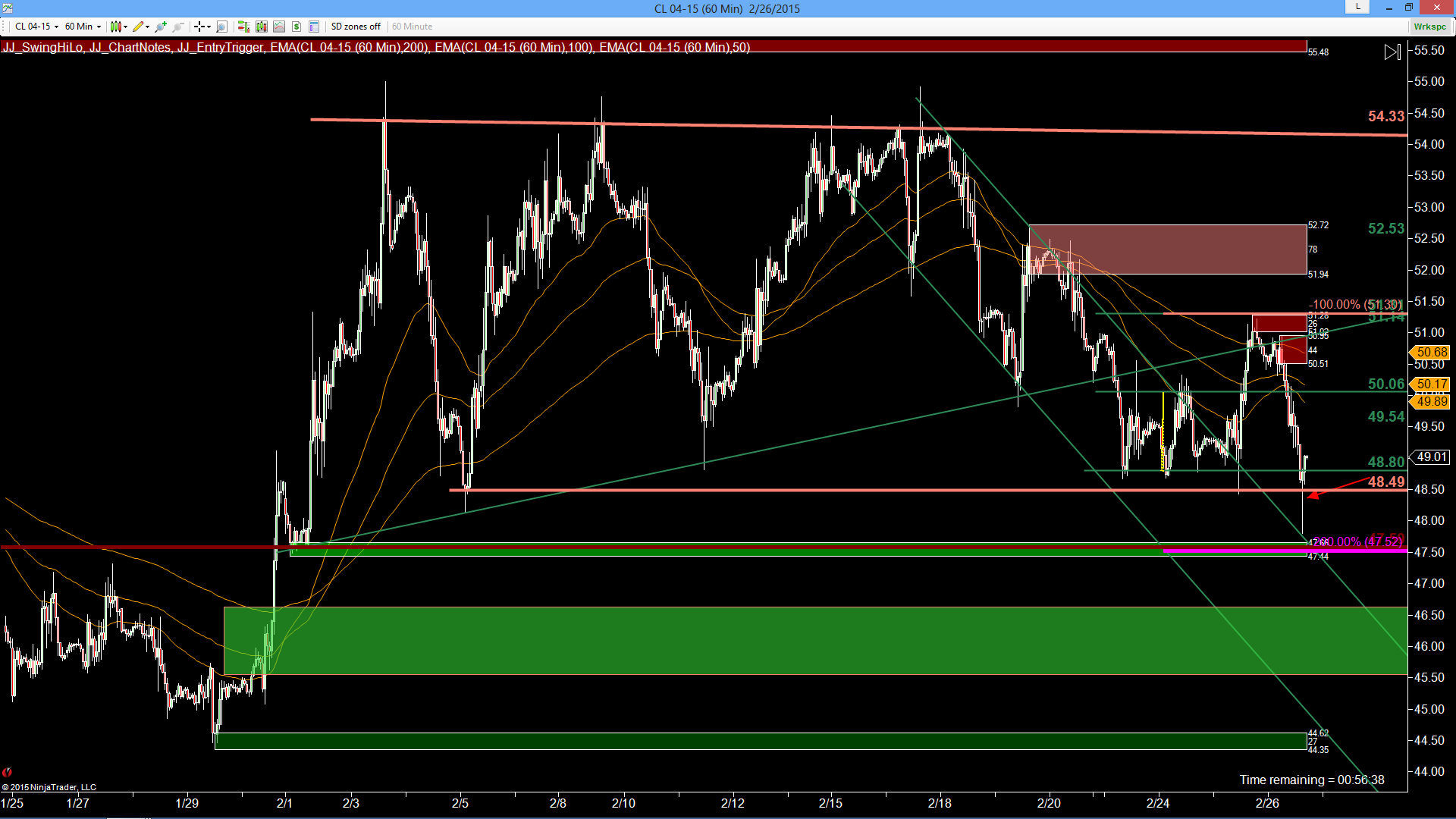This screenshot has height=819, width=1456.
Task: Click the 55.00 price axis label
Action: 1429,81
